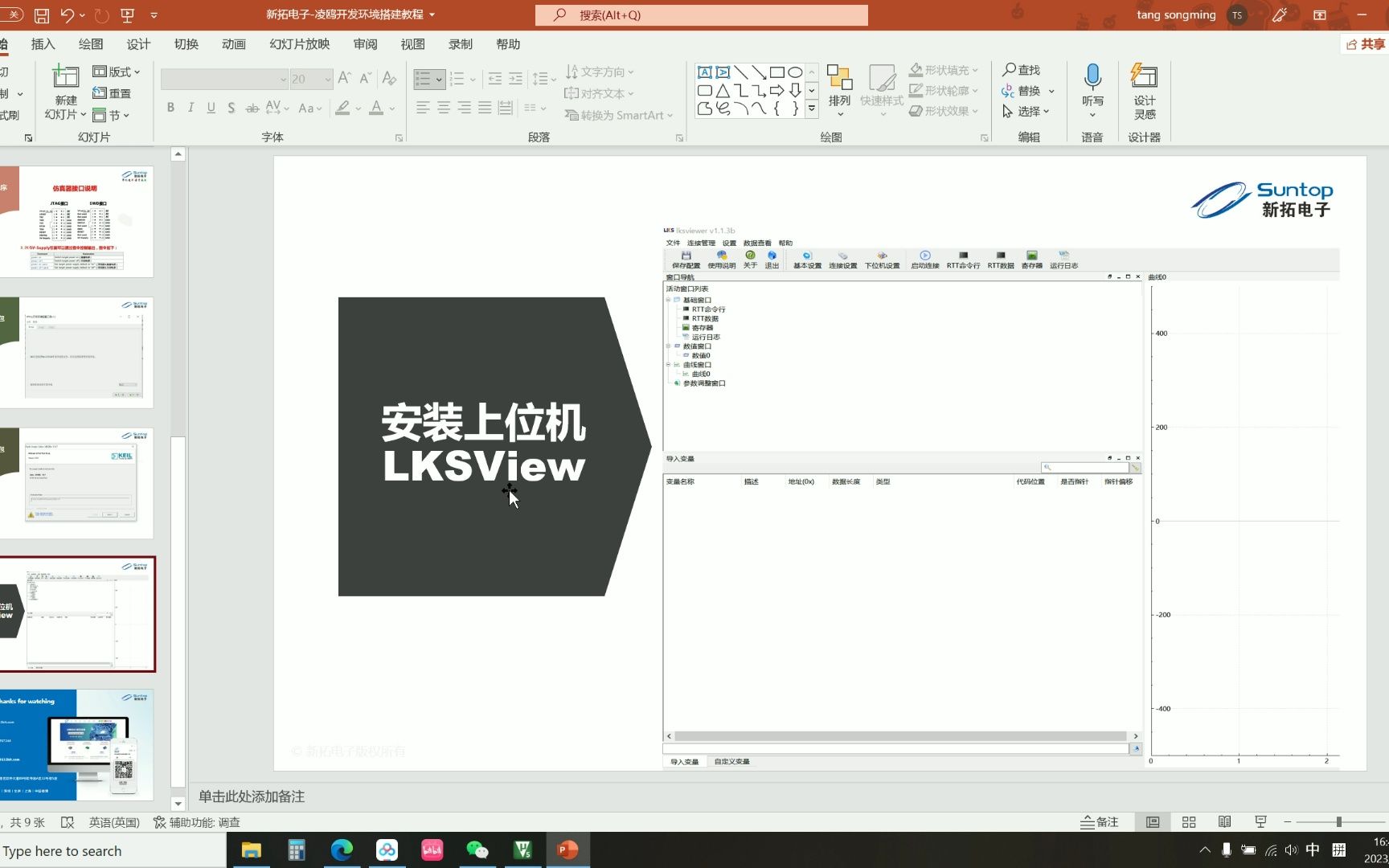Start Slide Show from status bar

click(x=1260, y=821)
